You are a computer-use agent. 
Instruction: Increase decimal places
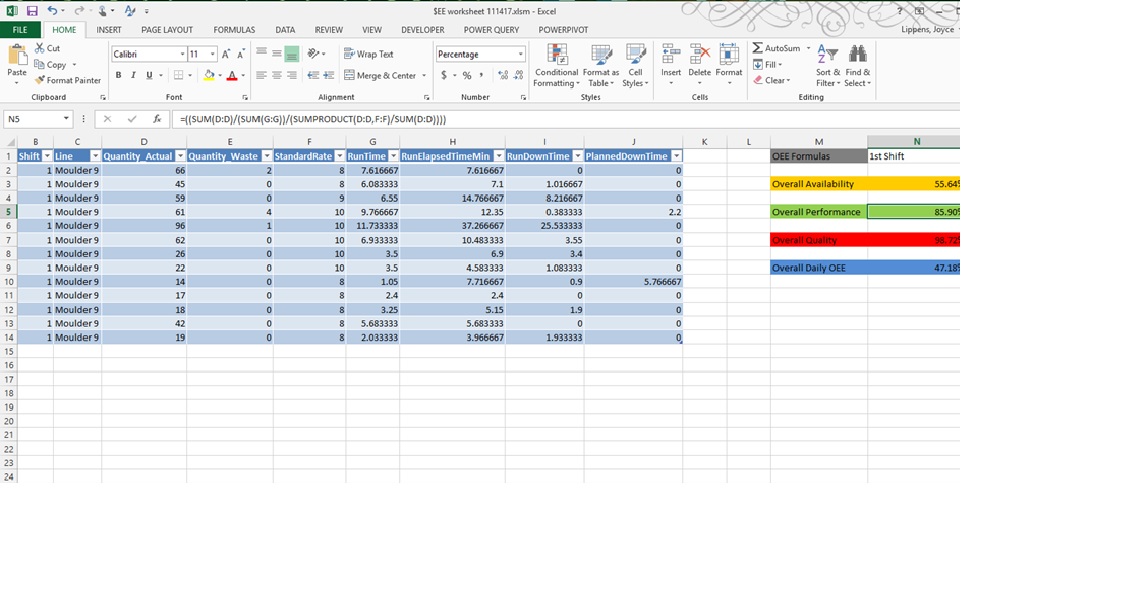click(x=503, y=75)
